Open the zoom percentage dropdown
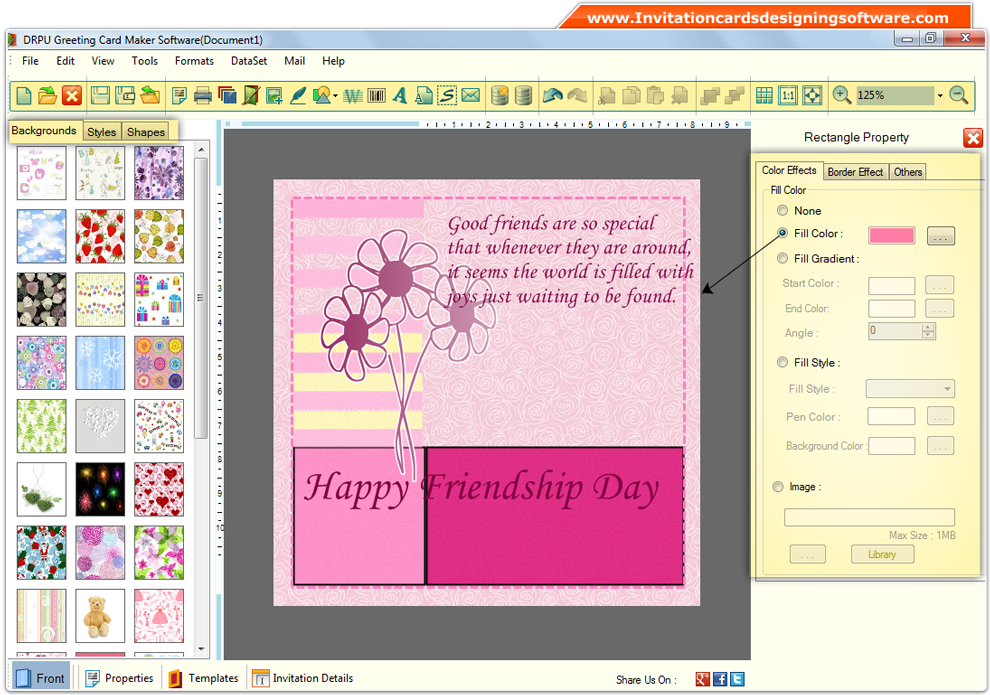Viewport: 990px width, 695px height. (x=938, y=95)
